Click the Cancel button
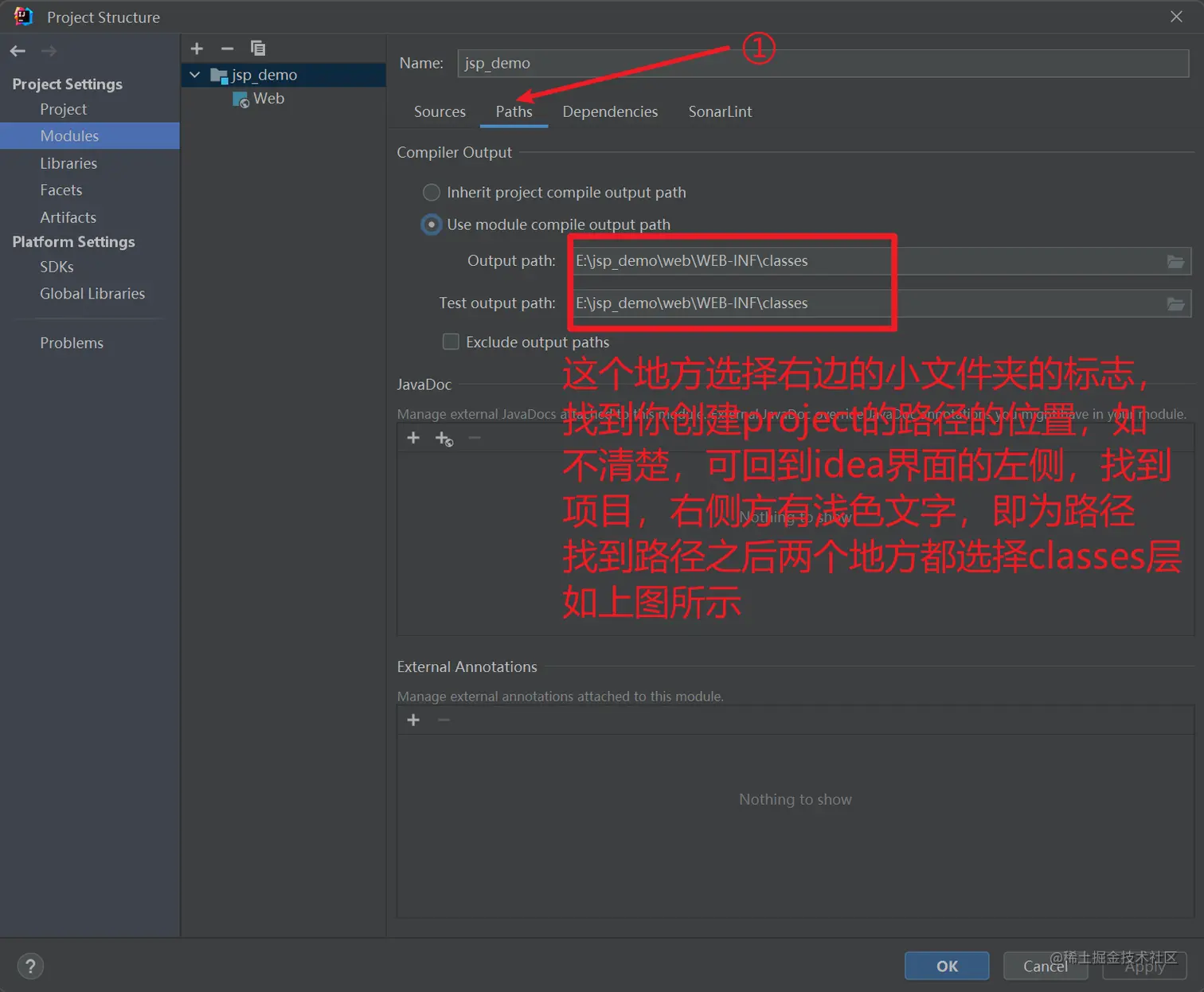Image resolution: width=1204 pixels, height=992 pixels. pos(1046,967)
